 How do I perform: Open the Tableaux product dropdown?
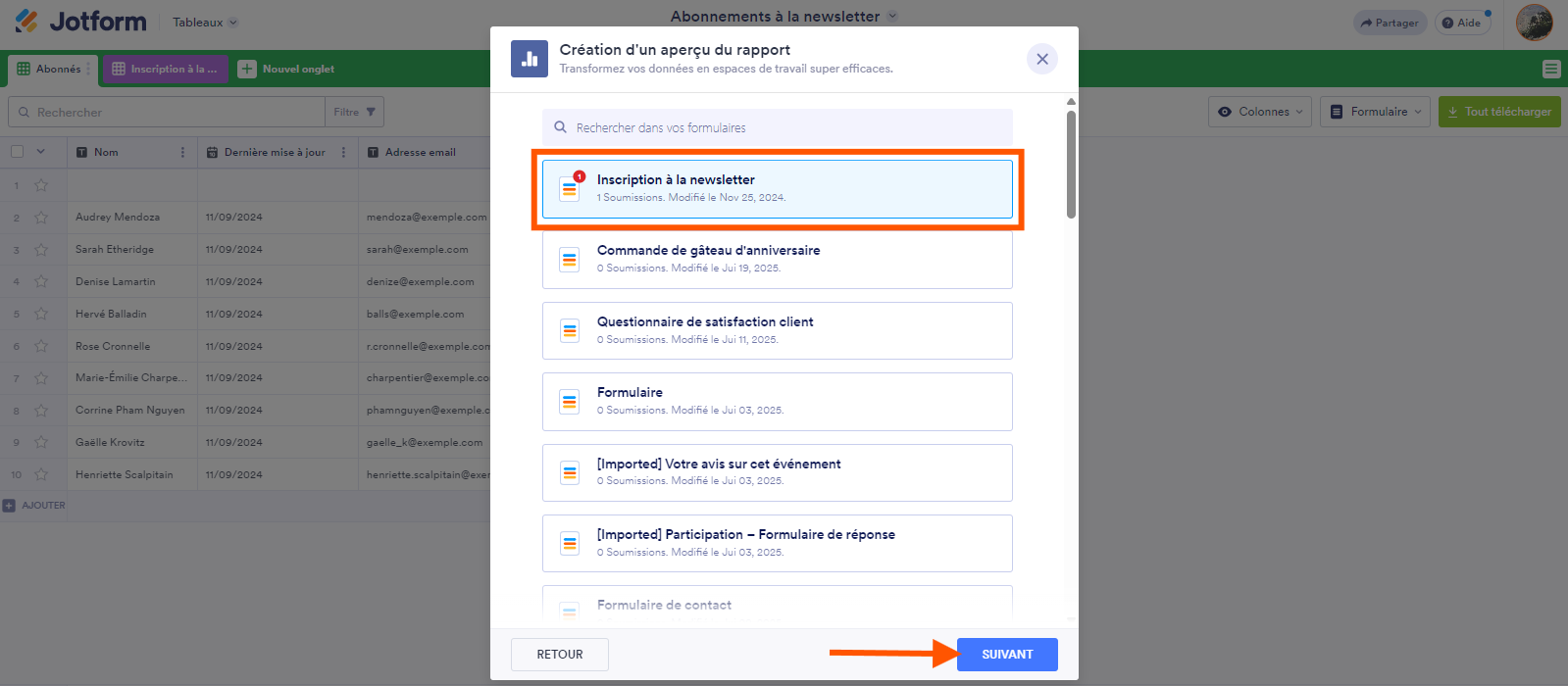[x=205, y=23]
